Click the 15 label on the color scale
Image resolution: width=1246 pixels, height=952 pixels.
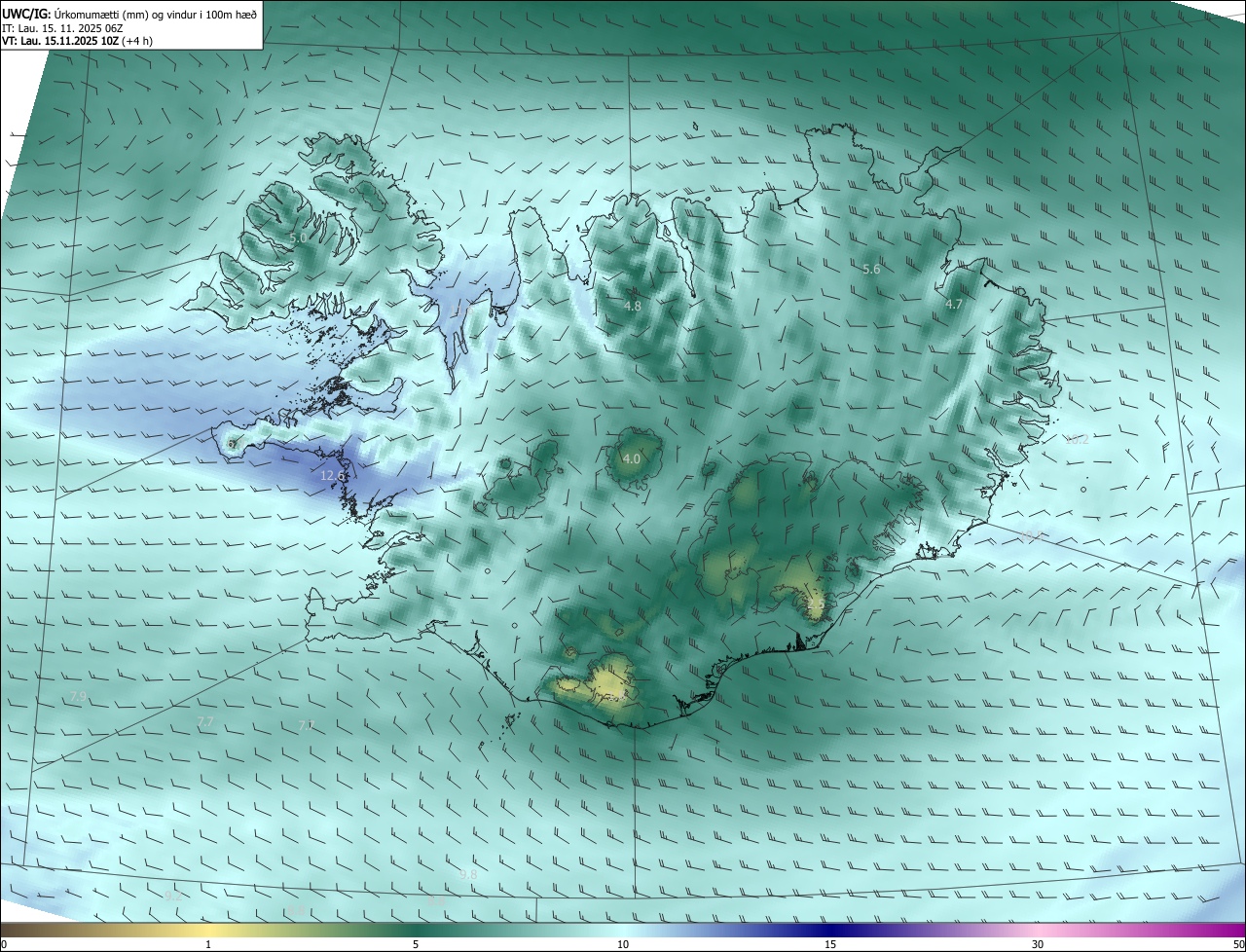pos(830,945)
